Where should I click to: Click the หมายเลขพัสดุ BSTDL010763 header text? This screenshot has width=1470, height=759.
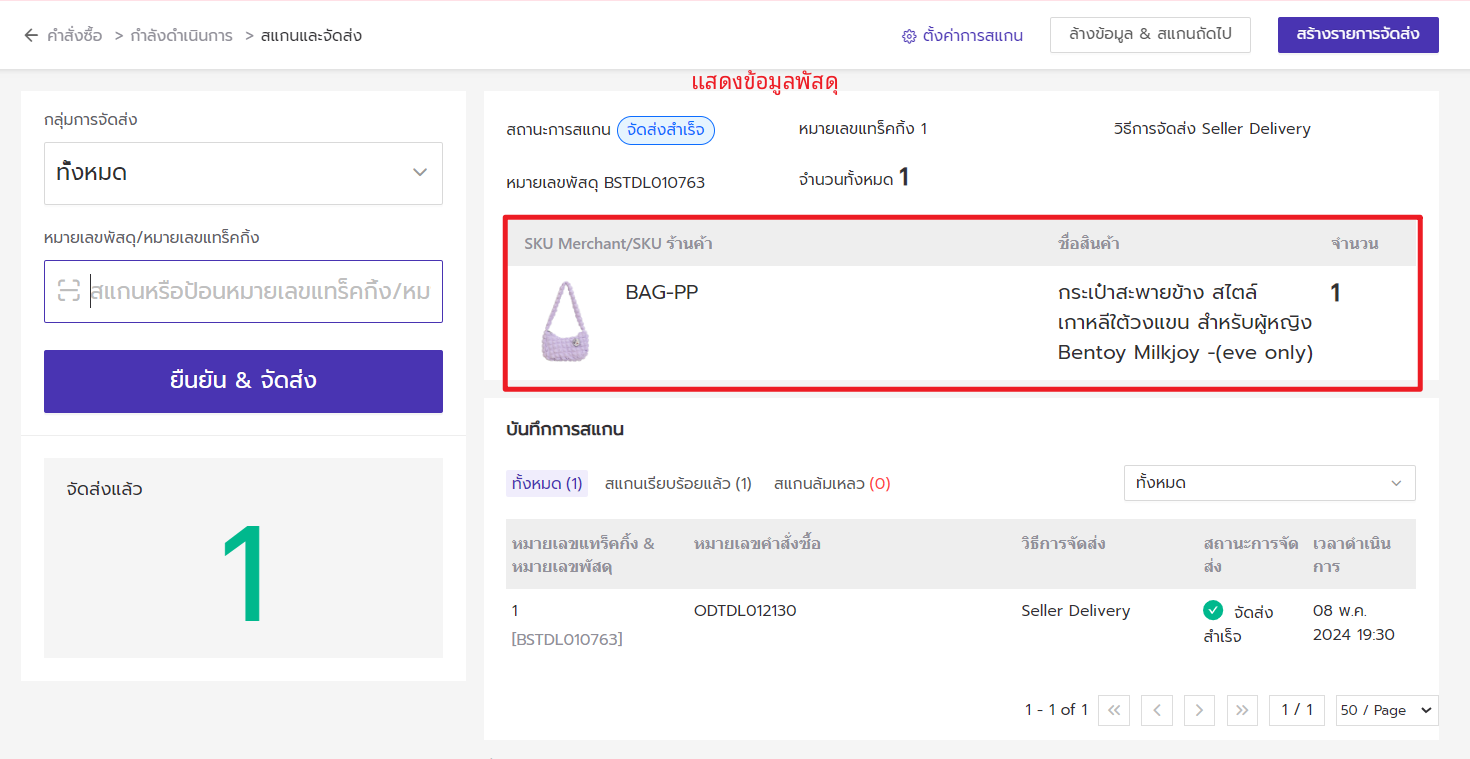[606, 183]
